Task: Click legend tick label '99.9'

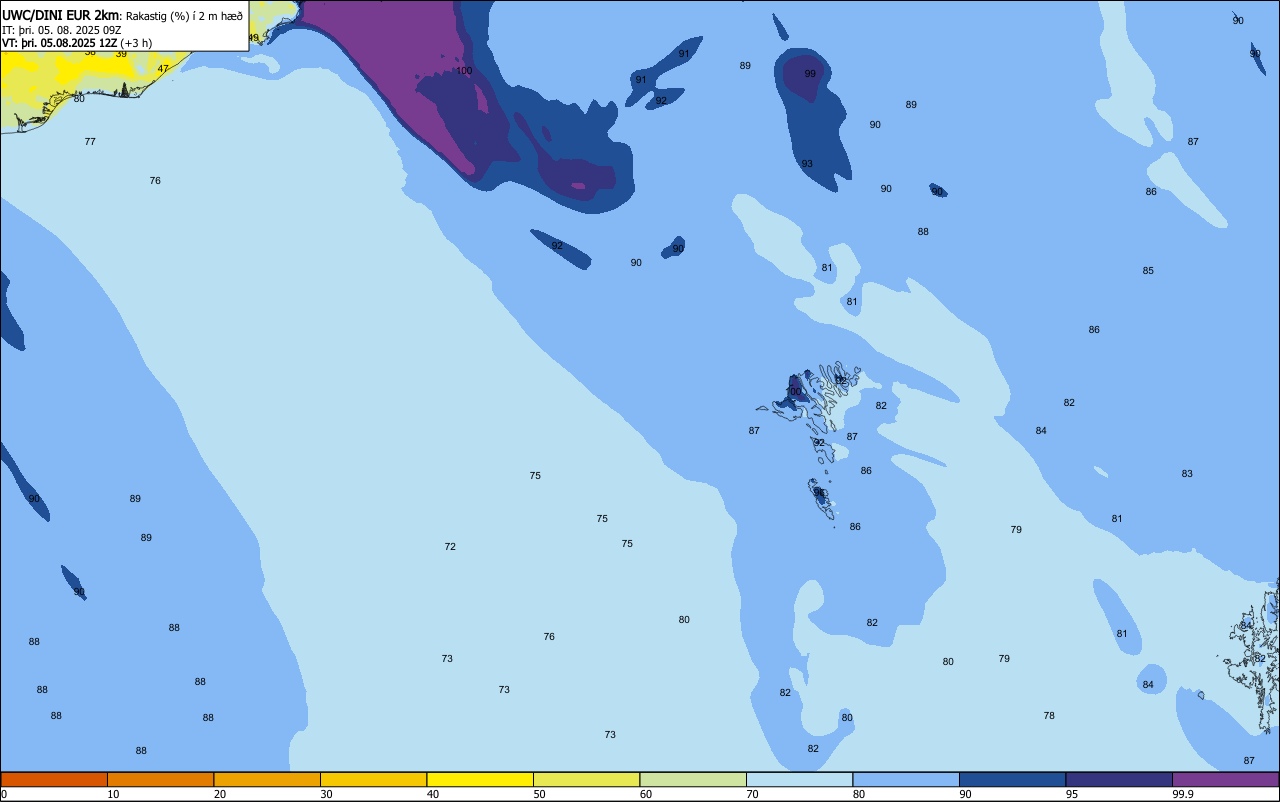Action: pos(1184,794)
